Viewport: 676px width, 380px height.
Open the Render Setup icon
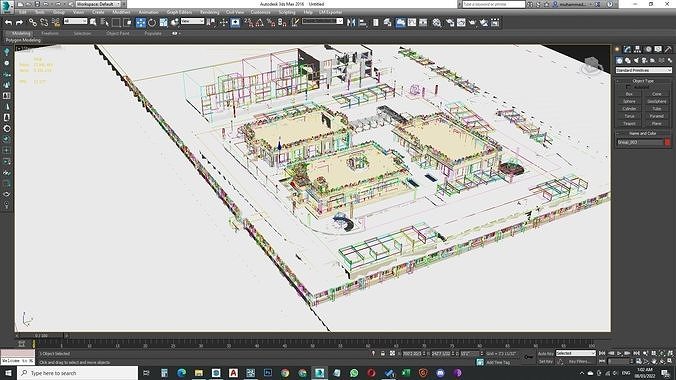click(450, 22)
